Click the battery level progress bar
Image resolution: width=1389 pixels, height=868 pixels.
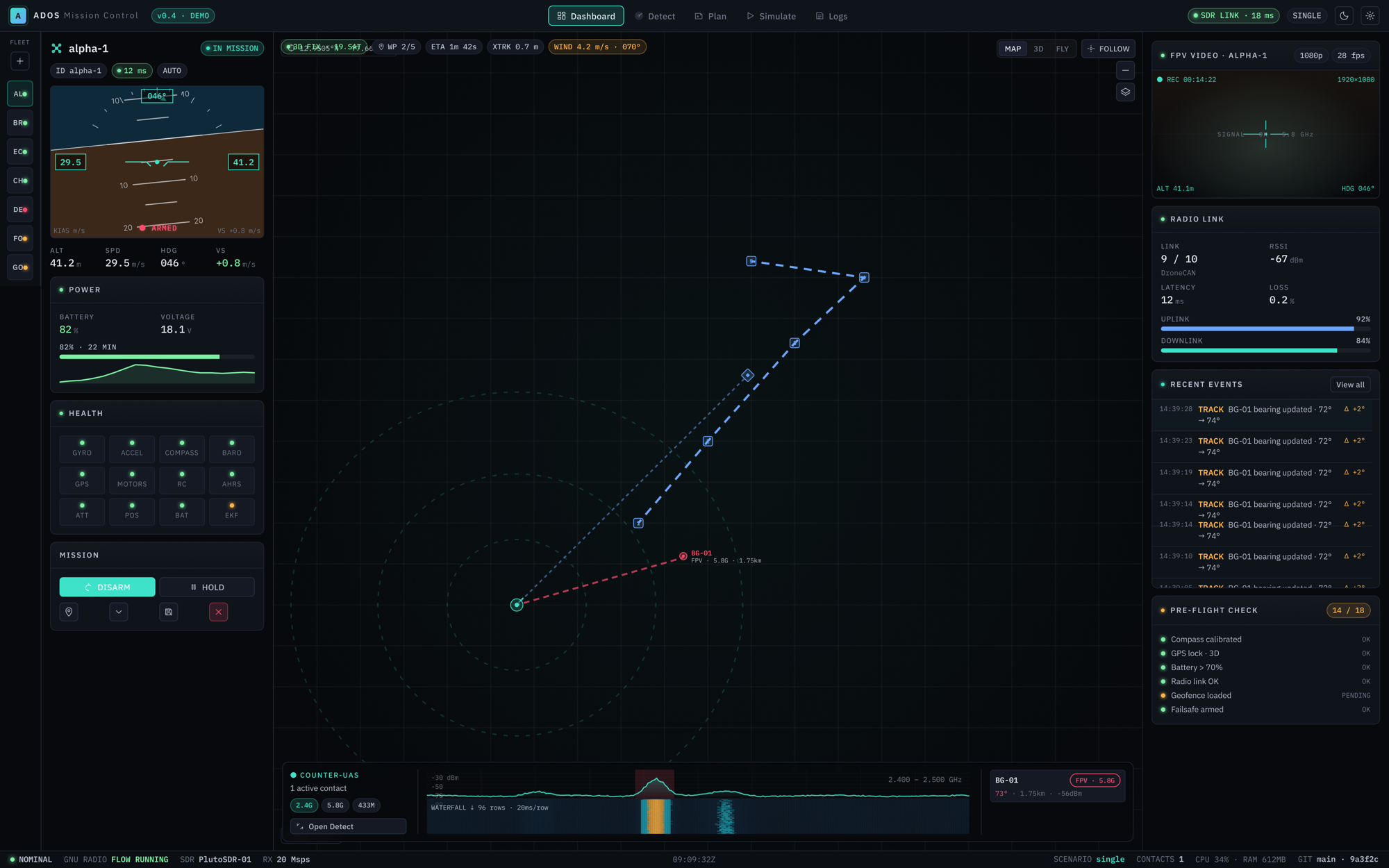(x=157, y=356)
